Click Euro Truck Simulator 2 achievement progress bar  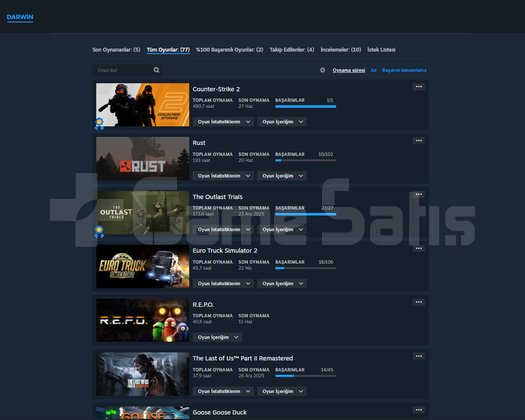click(x=305, y=268)
